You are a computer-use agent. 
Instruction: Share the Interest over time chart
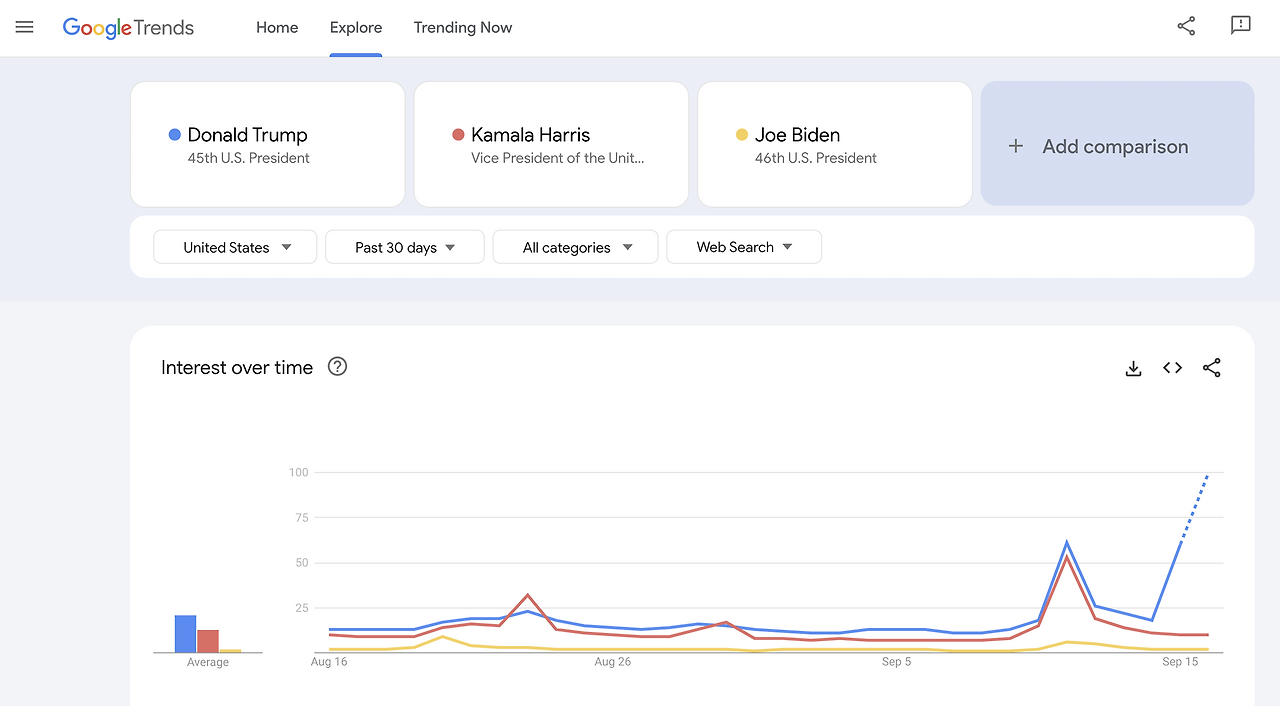[1212, 368]
